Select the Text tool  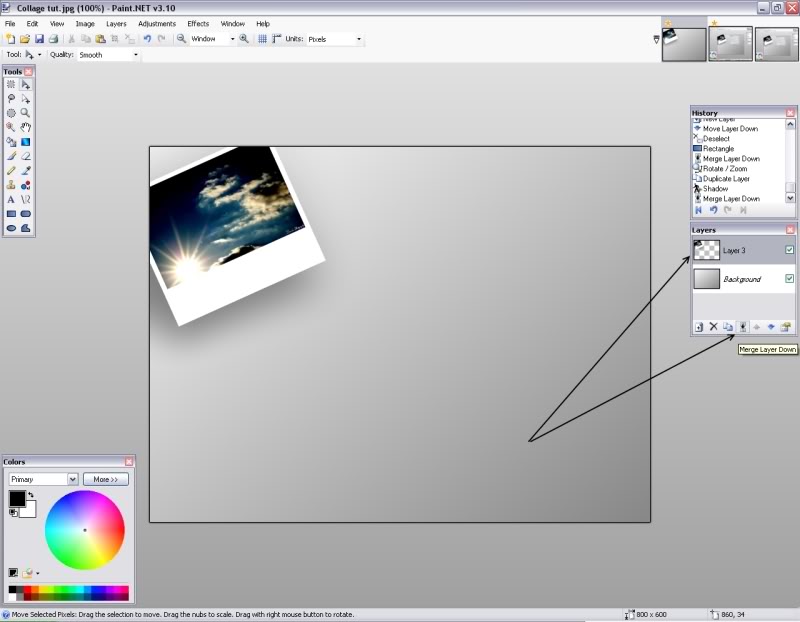[x=11, y=200]
